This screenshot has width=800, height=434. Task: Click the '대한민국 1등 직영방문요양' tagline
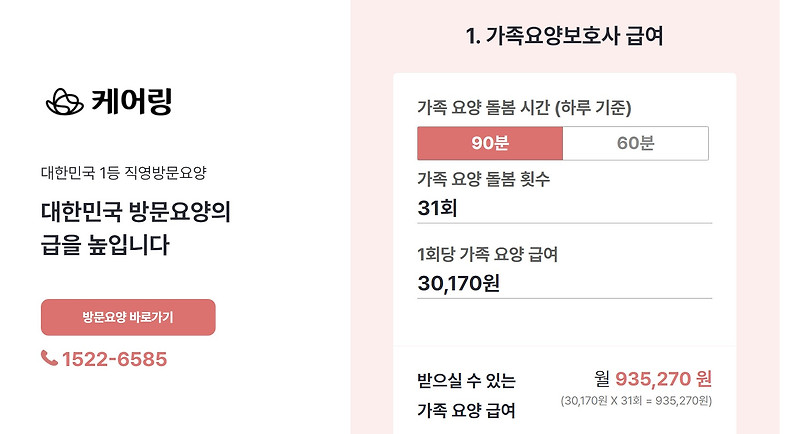(124, 172)
